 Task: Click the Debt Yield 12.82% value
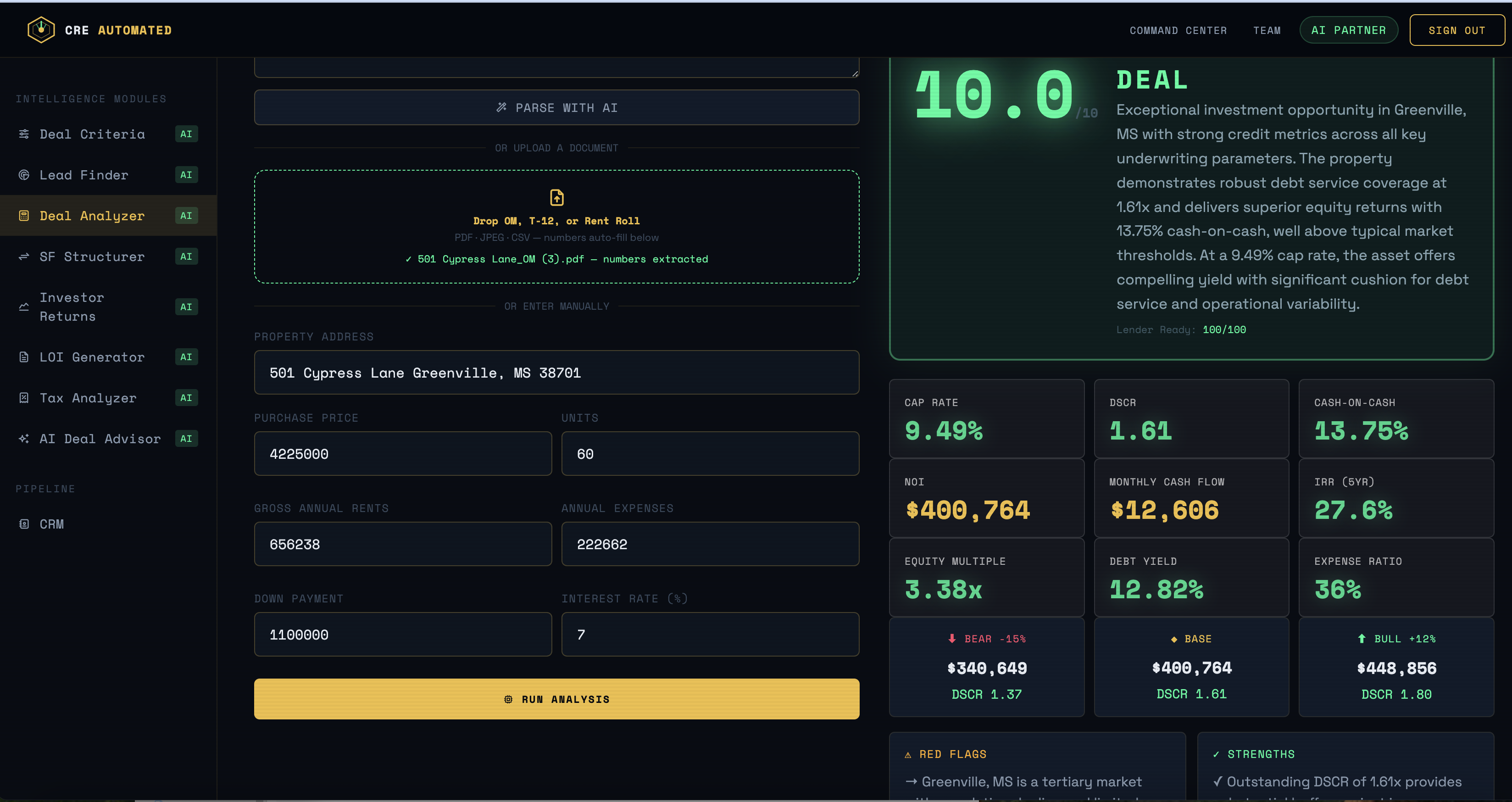tap(1156, 590)
